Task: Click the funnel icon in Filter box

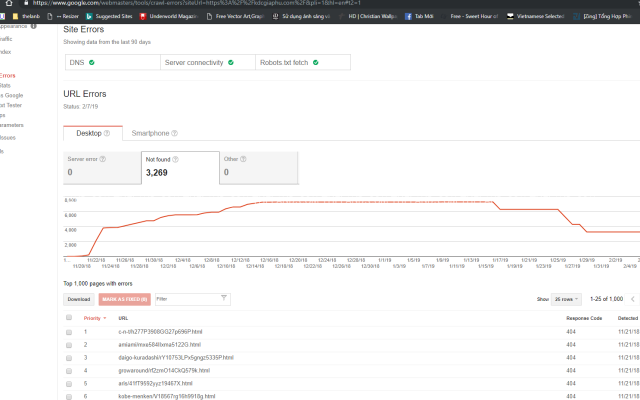Action: point(224,298)
